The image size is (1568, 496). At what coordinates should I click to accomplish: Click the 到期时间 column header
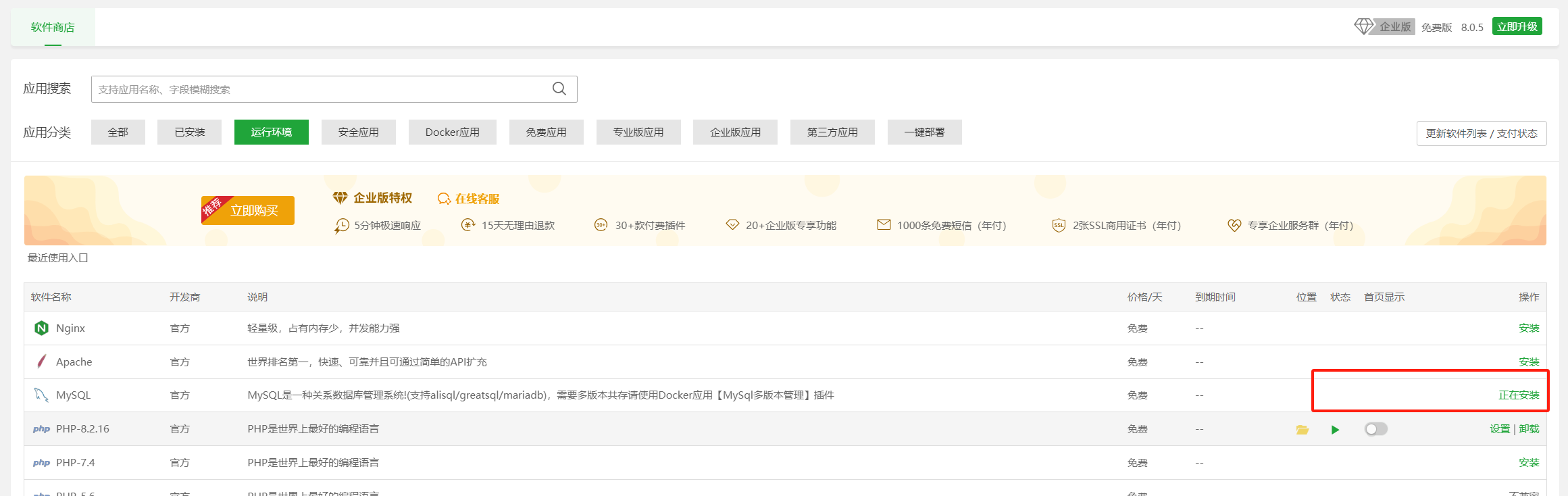pos(1215,297)
